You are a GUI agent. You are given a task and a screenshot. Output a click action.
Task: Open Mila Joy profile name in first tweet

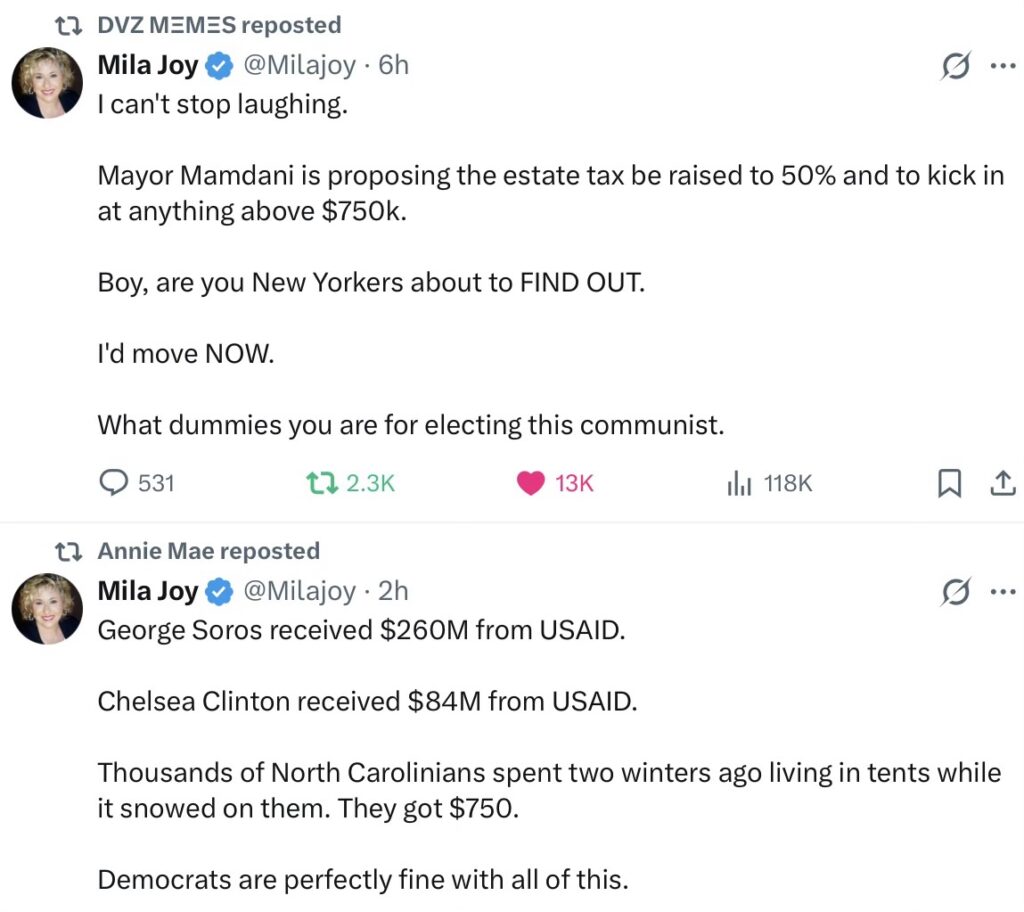147,66
